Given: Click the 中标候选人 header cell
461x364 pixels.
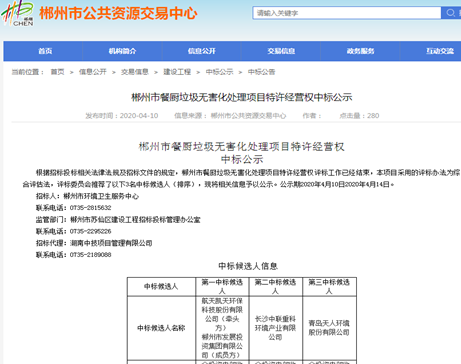Looking at the screenshot, I should pos(161,287).
